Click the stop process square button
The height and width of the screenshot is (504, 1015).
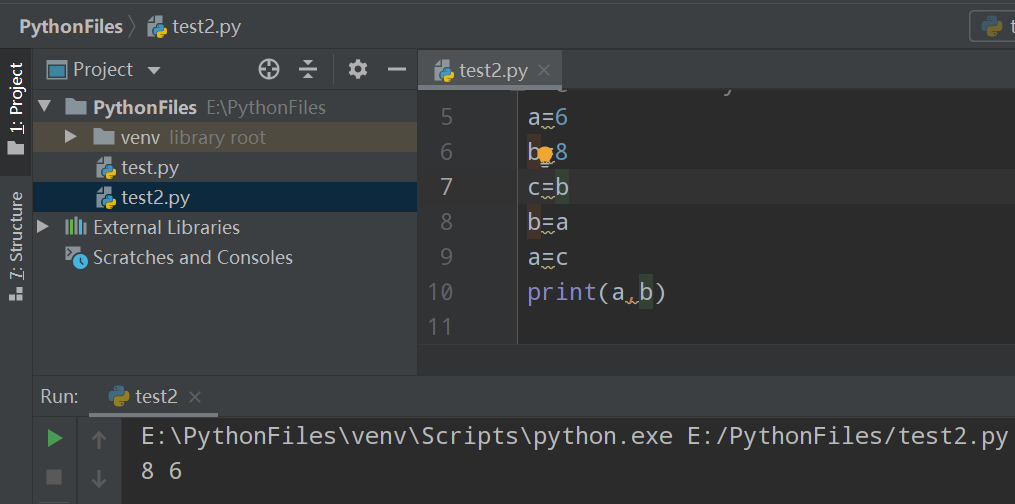click(x=54, y=477)
